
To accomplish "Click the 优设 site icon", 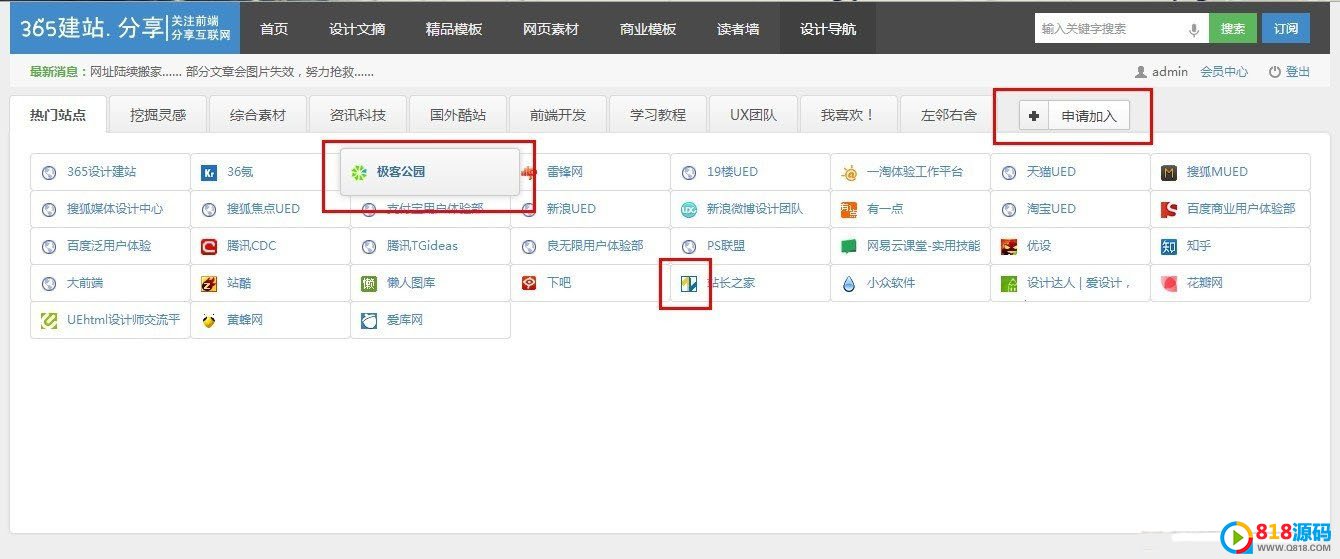I will tap(1009, 246).
